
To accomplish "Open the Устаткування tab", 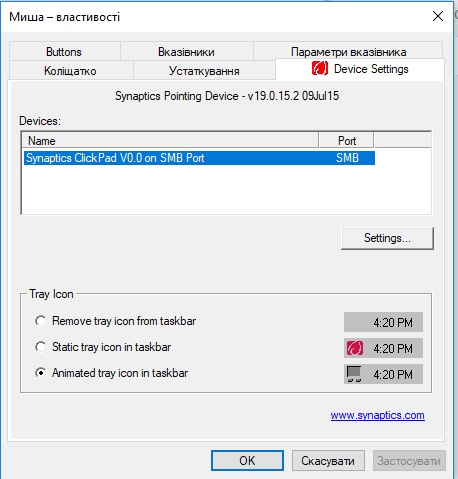I will coord(204,70).
